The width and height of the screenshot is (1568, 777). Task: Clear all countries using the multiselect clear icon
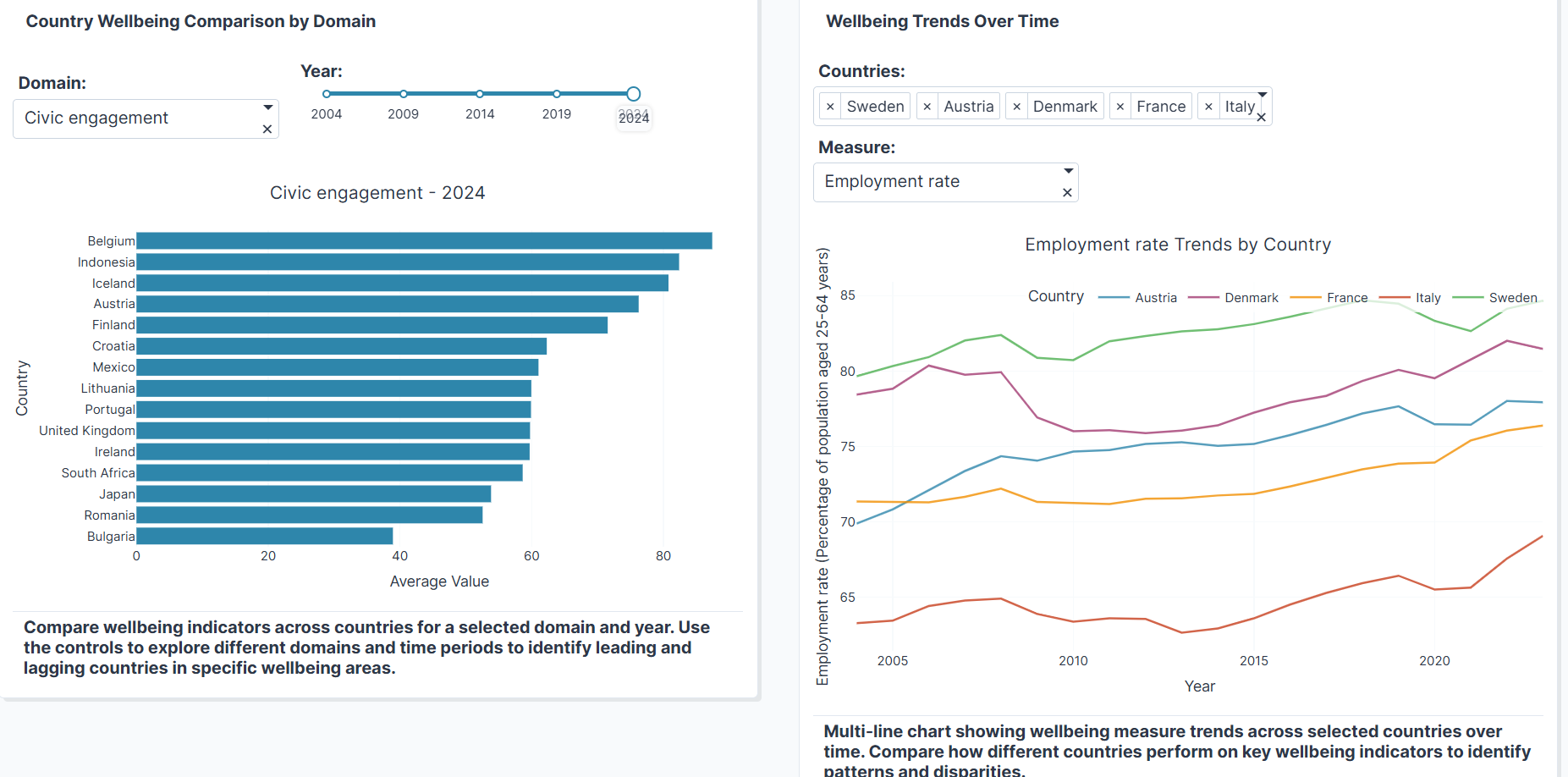pos(1261,117)
